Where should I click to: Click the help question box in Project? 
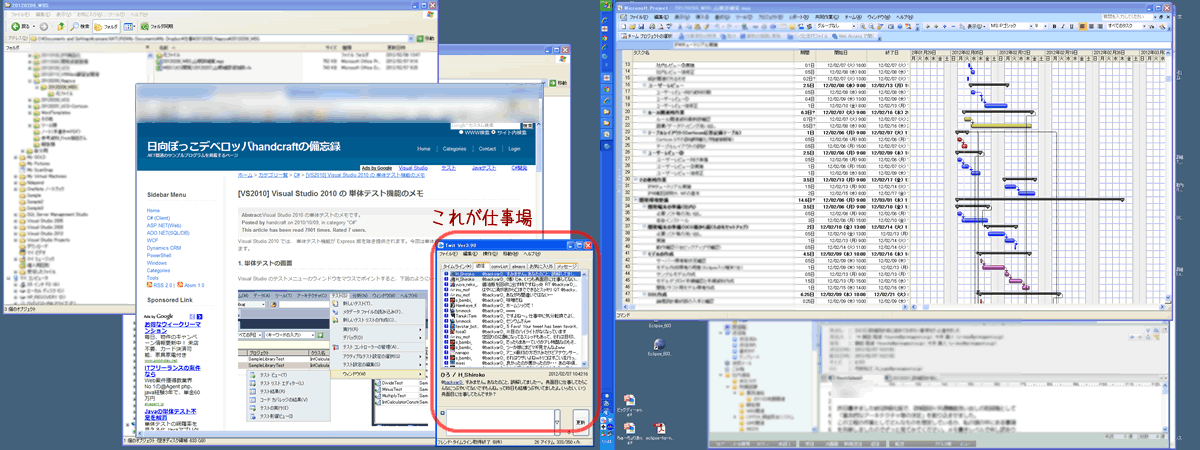[x=1130, y=17]
